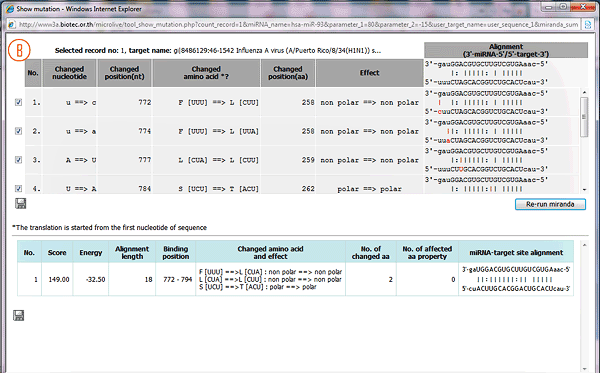Click position value 784 in row 4
The width and height of the screenshot is (600, 373).
coord(145,189)
